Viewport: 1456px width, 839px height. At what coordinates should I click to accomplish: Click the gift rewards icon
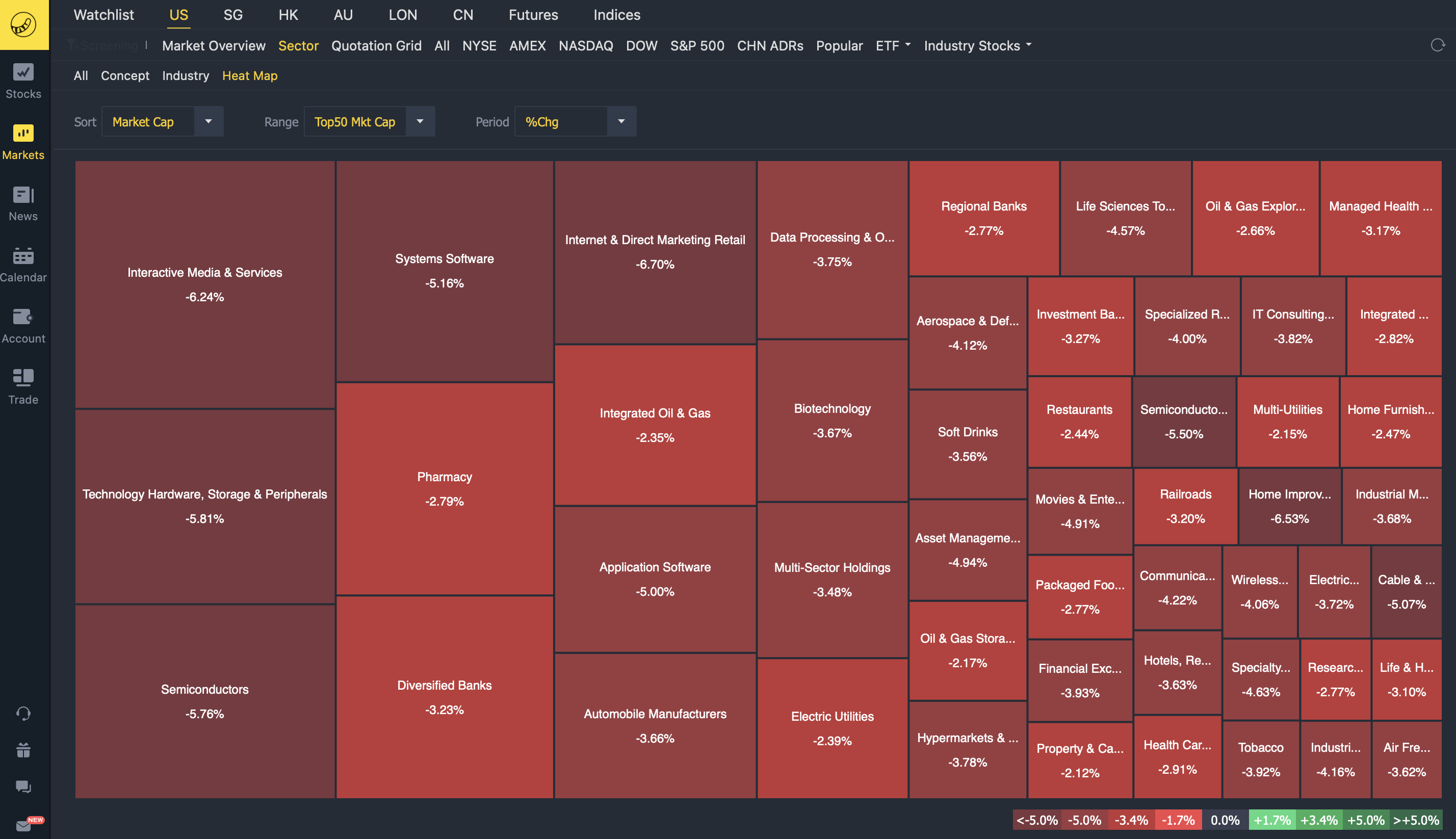(23, 750)
